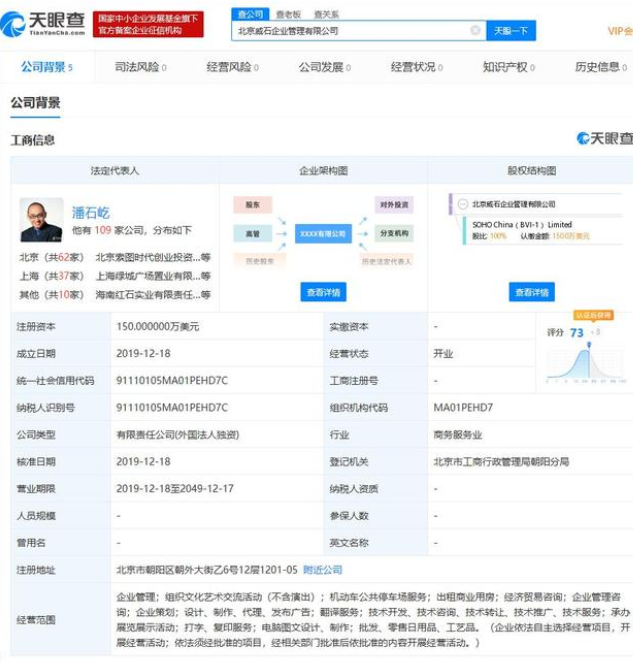Open 海南红石实业有限责任 company link

click(x=153, y=295)
